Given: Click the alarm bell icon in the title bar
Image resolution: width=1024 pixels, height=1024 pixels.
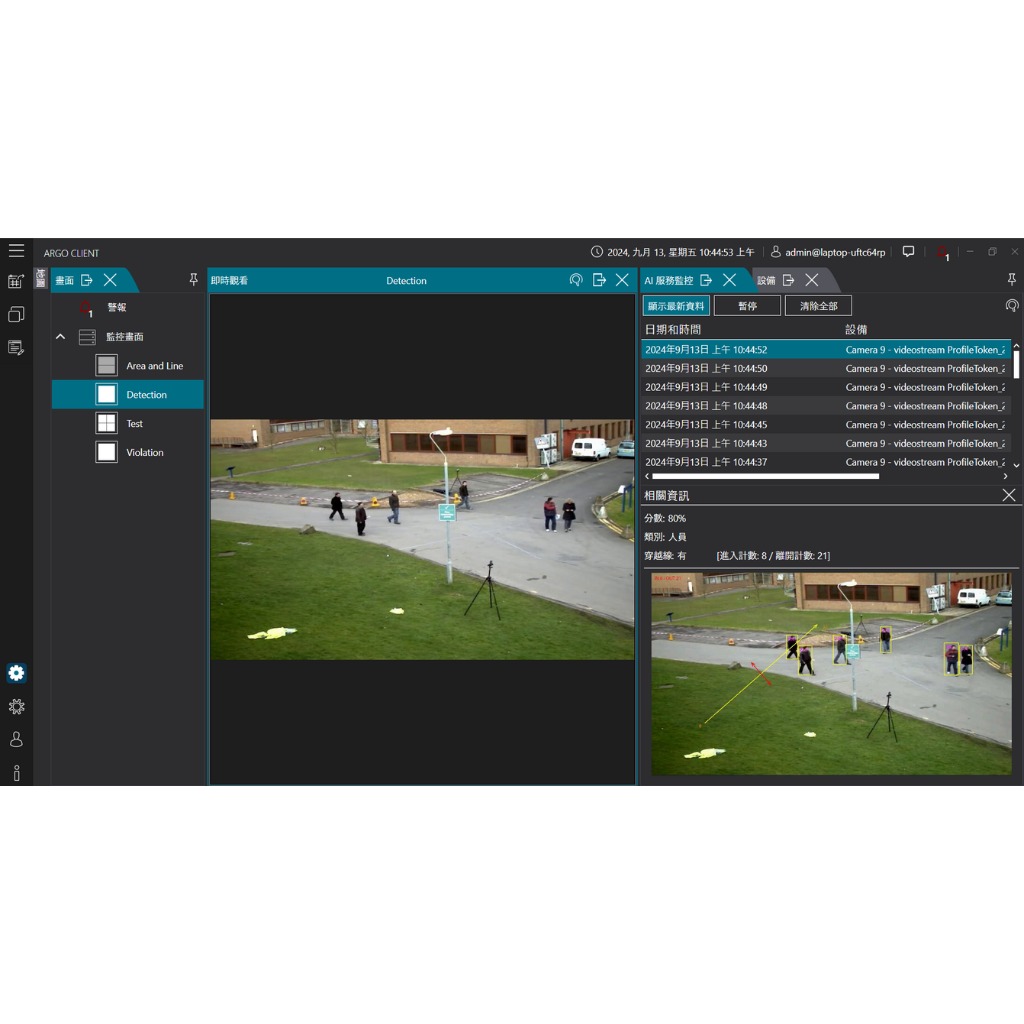Looking at the screenshot, I should point(942,252).
